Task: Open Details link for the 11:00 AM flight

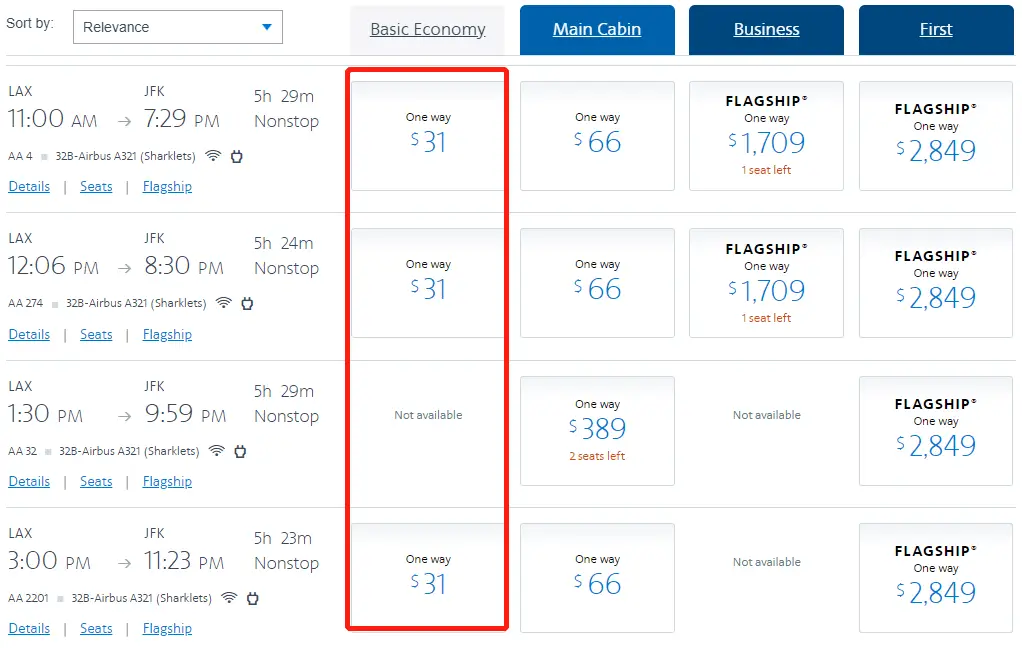Action: coord(29,187)
